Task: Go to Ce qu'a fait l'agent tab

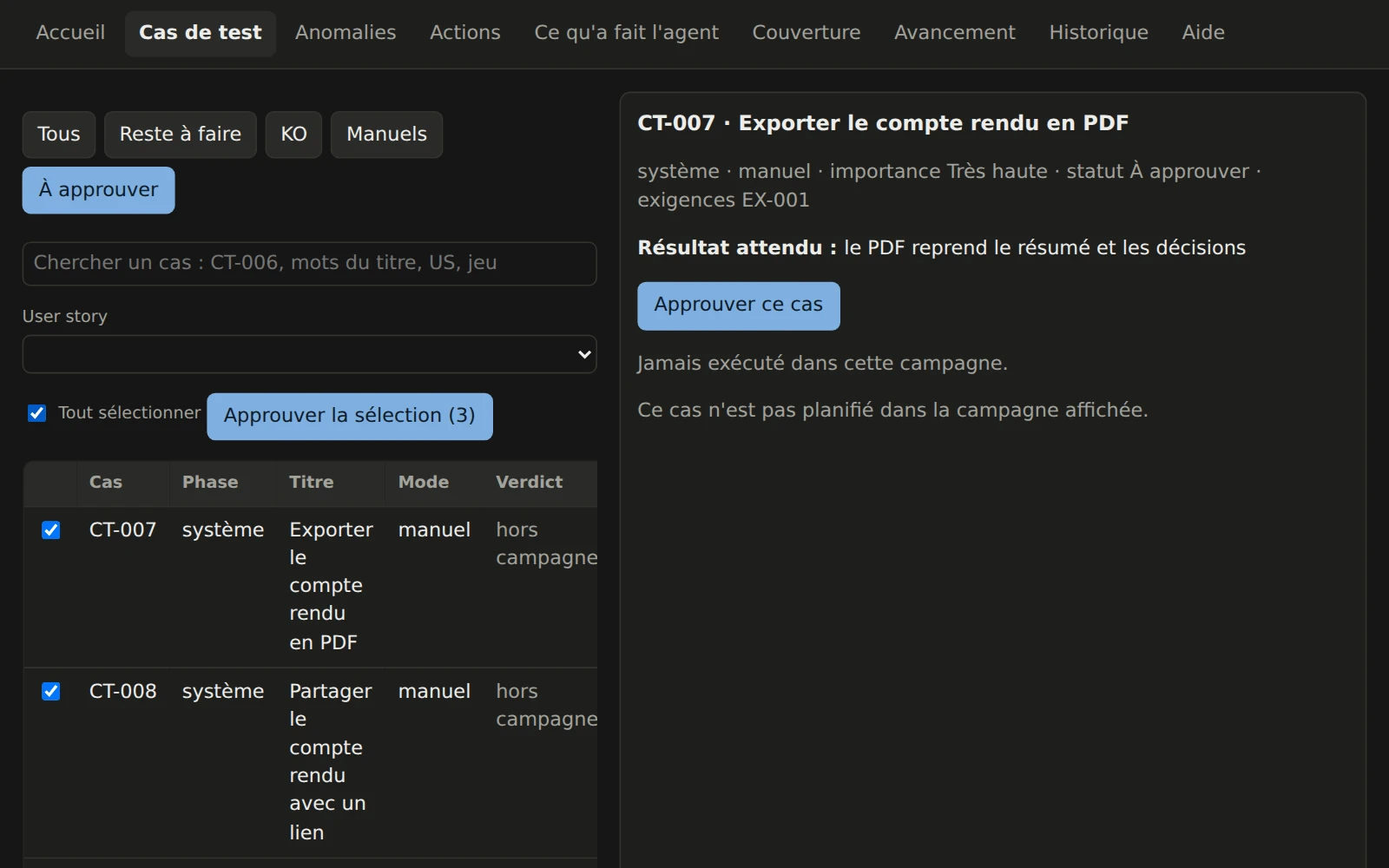Action: [x=627, y=33]
